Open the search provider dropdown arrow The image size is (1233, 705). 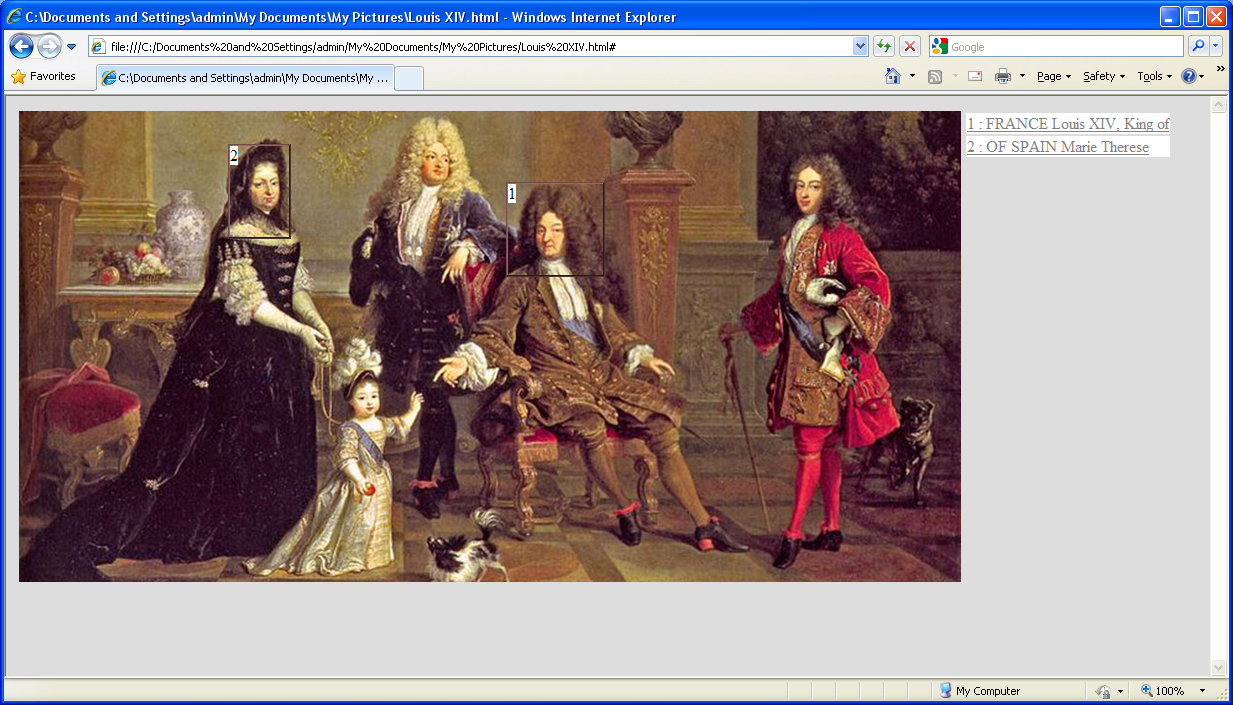pos(1216,47)
